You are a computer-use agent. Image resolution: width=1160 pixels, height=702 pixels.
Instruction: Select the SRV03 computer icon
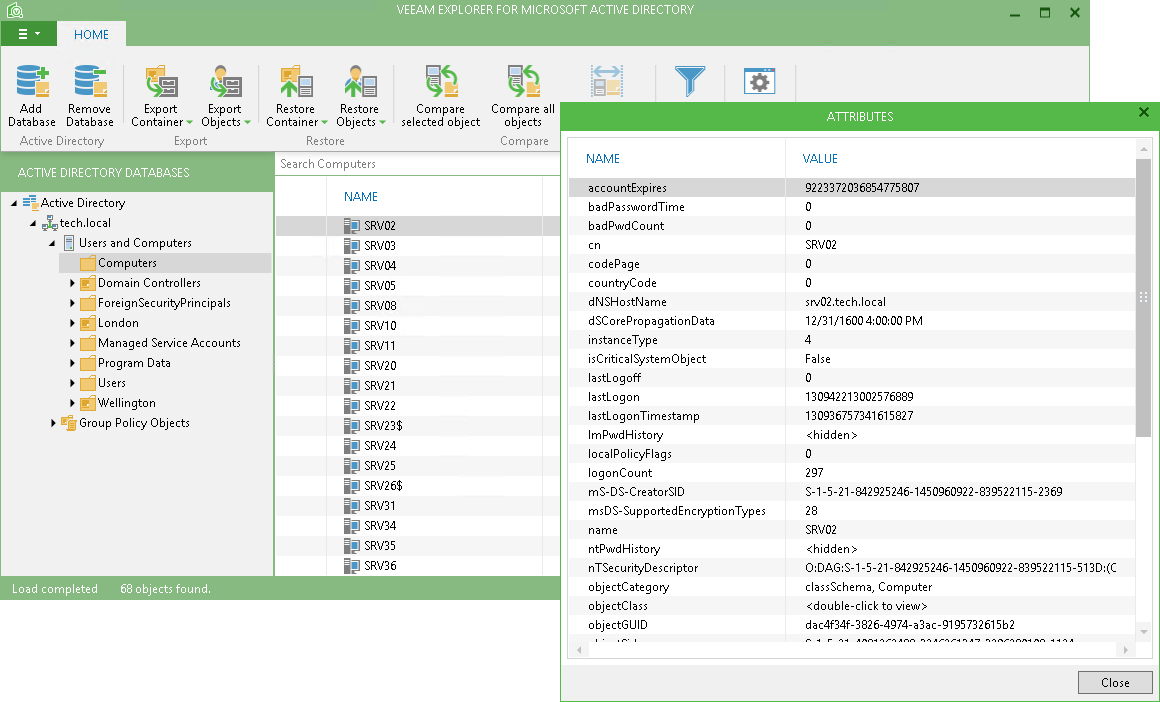pyautogui.click(x=351, y=246)
